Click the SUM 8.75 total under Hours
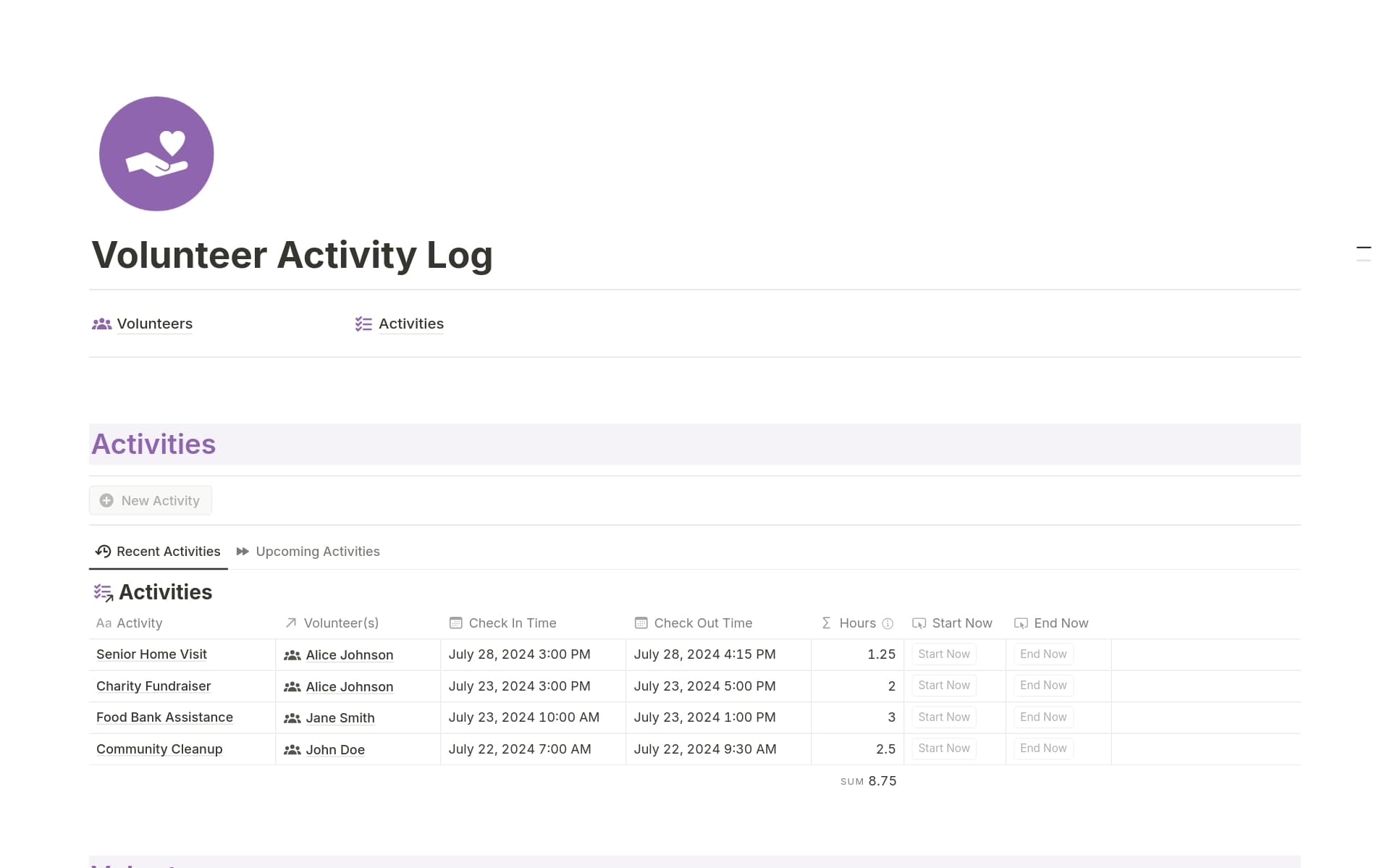This screenshot has height=868, width=1390. tap(867, 780)
